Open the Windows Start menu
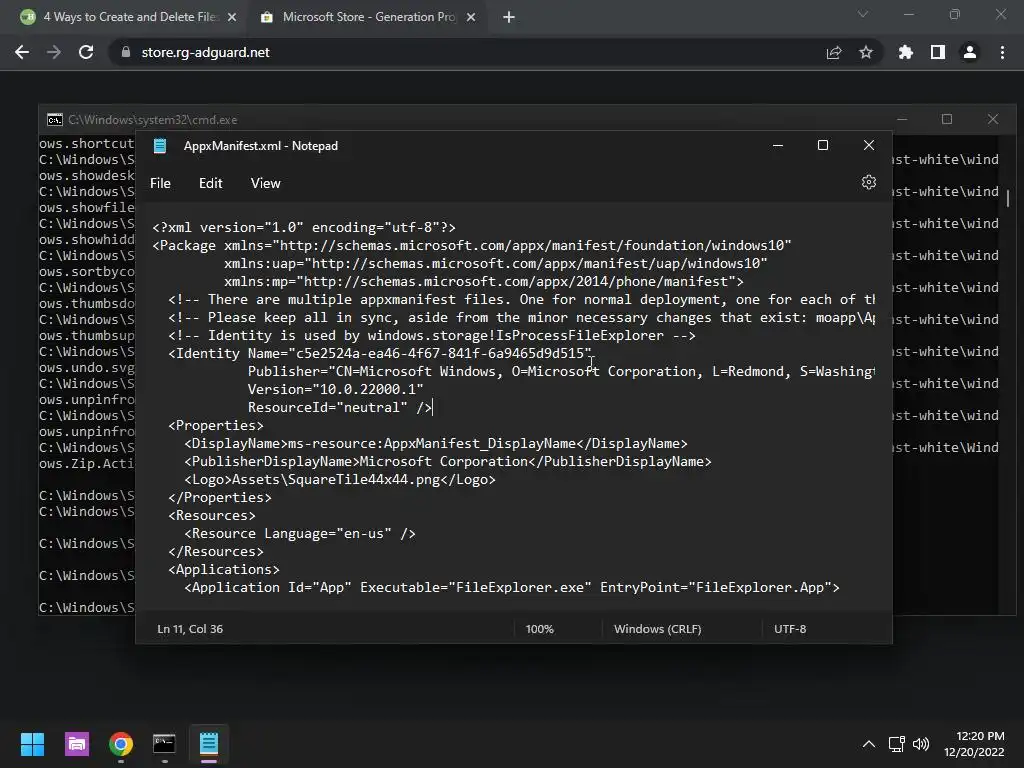Image resolution: width=1024 pixels, height=768 pixels. [x=32, y=744]
